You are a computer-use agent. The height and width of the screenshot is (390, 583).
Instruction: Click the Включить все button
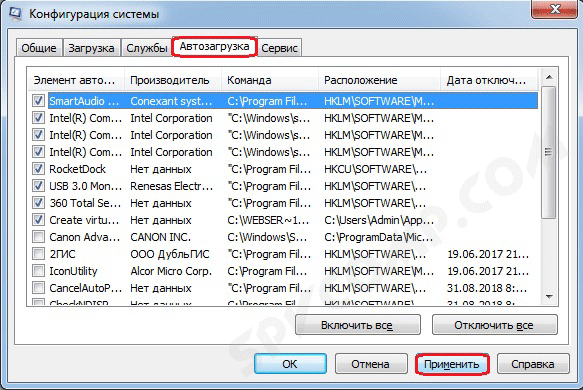[x=358, y=325]
